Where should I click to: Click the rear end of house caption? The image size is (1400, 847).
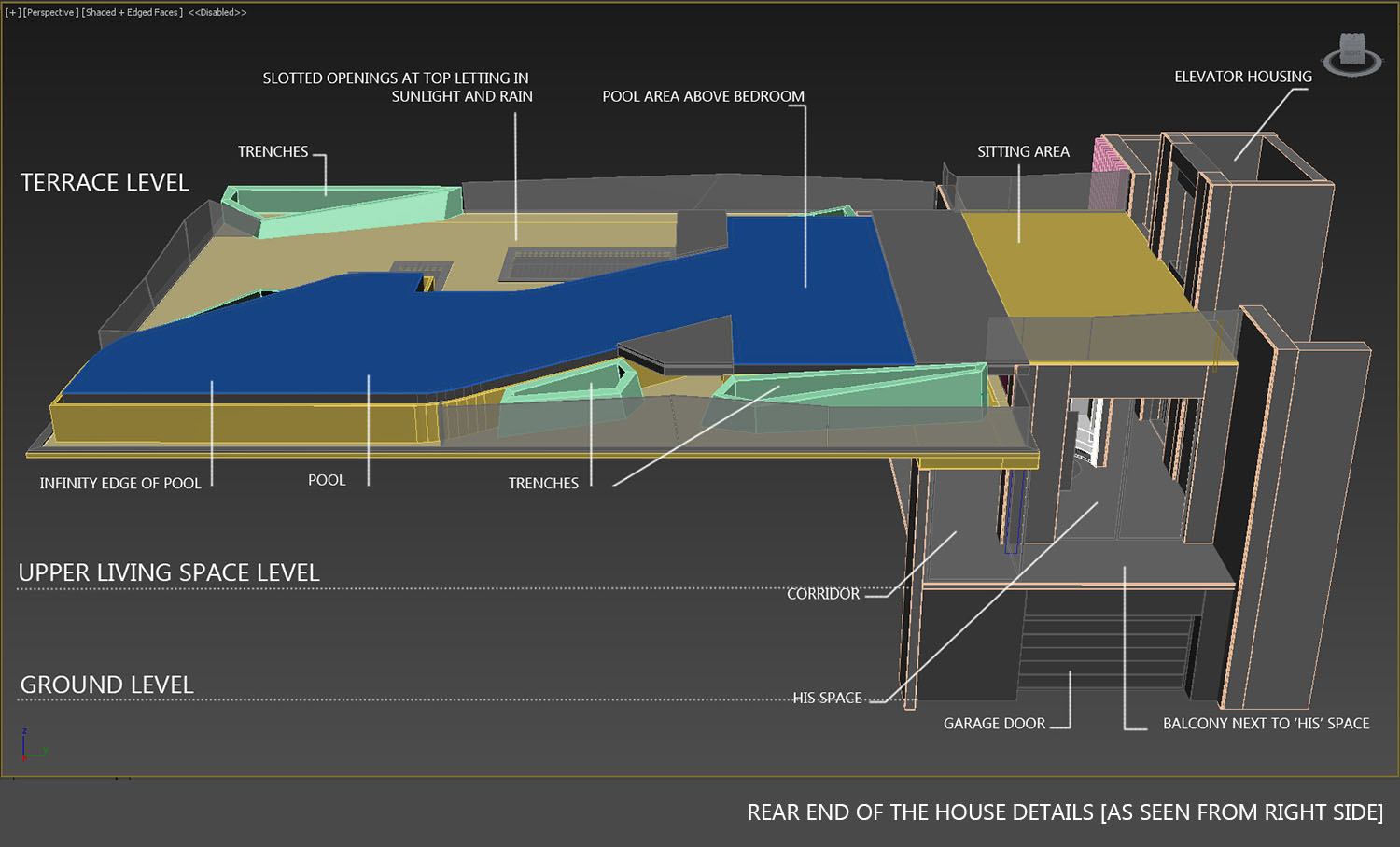(x=1064, y=812)
